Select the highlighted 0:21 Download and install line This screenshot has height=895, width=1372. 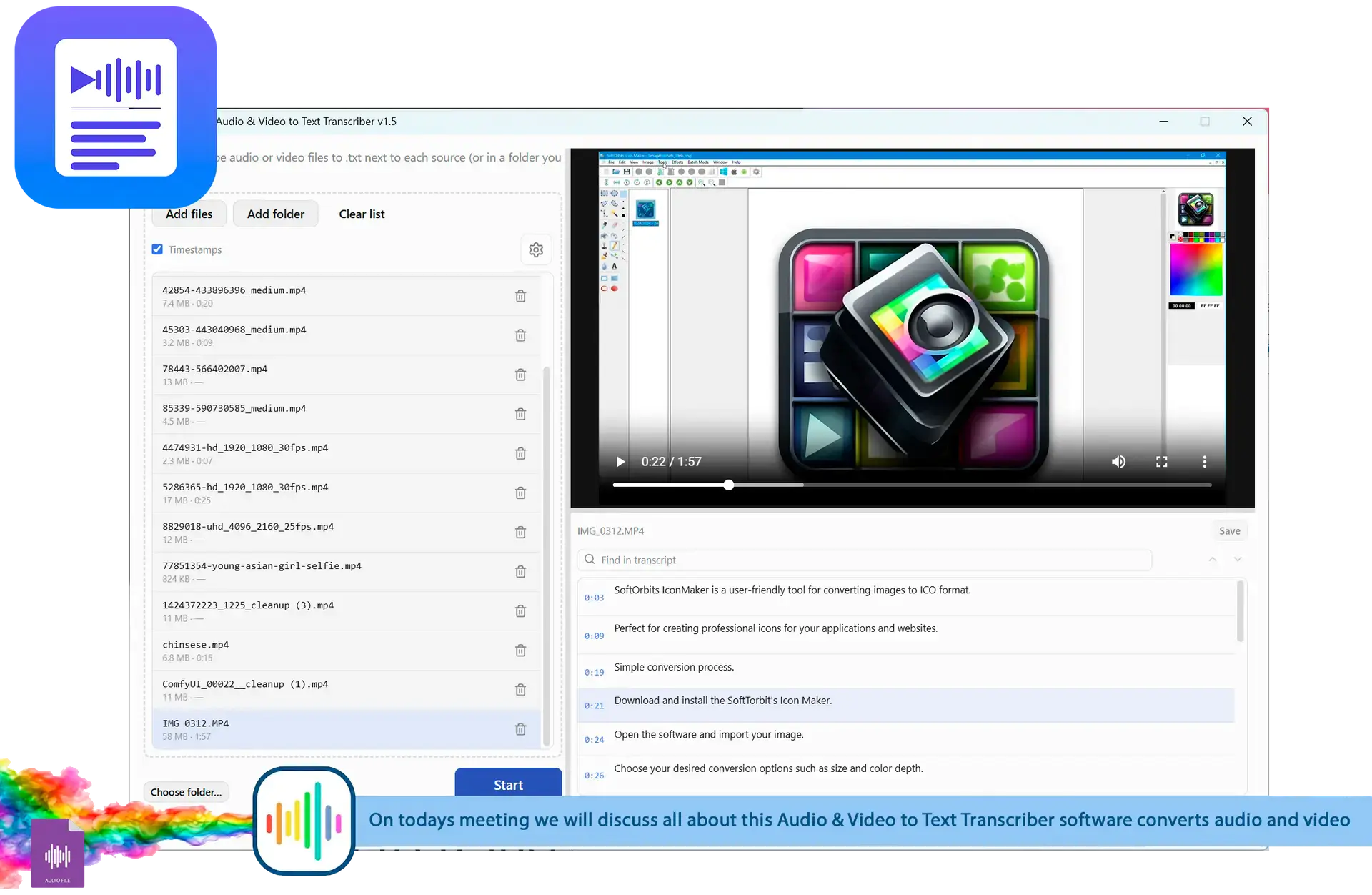point(906,705)
